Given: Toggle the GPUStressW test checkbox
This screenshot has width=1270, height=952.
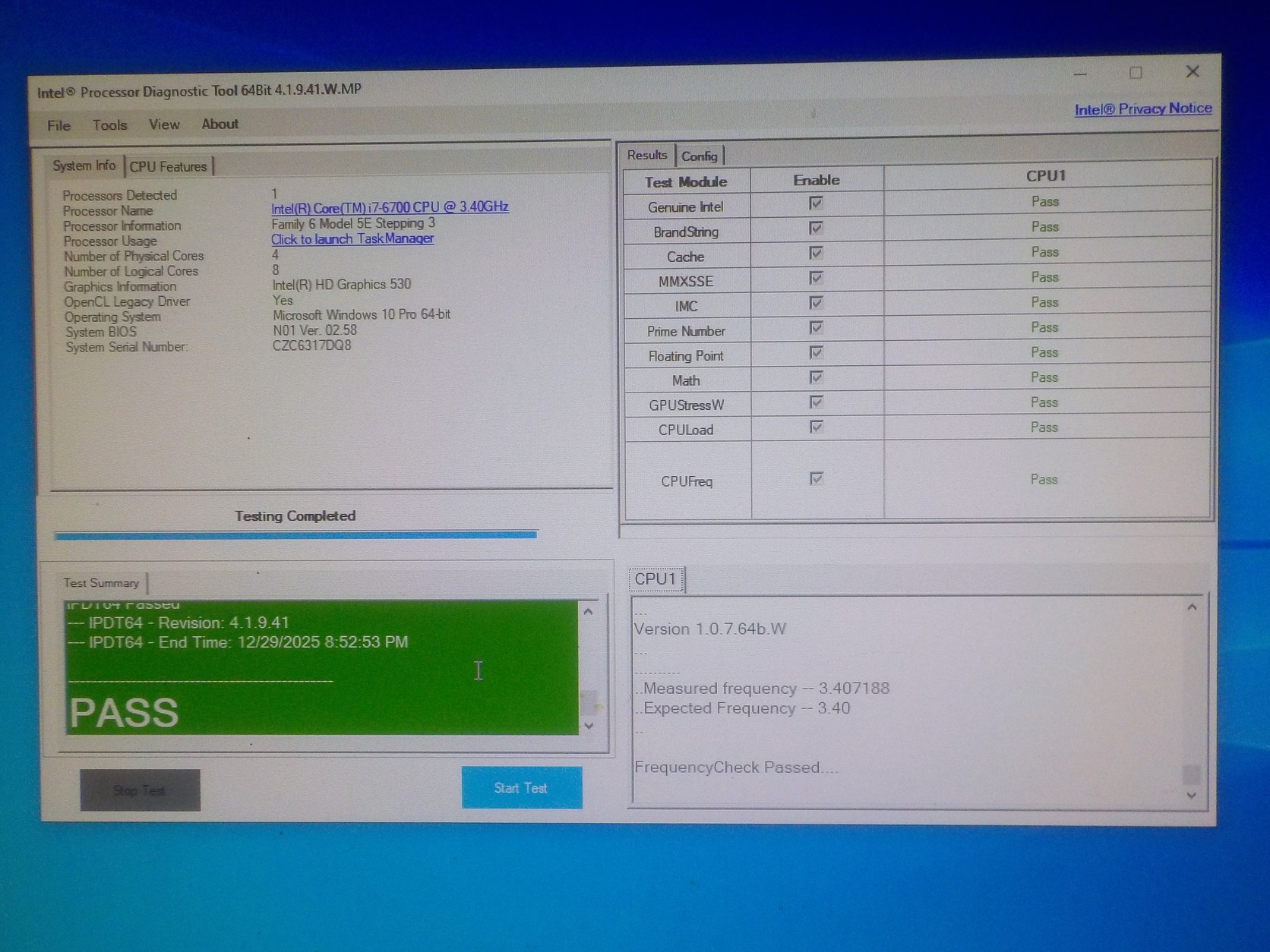Looking at the screenshot, I should coord(816,402).
